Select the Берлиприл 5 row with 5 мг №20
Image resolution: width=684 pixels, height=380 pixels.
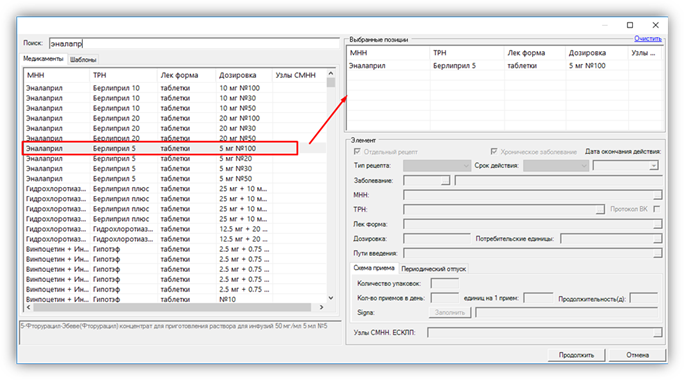(175, 158)
